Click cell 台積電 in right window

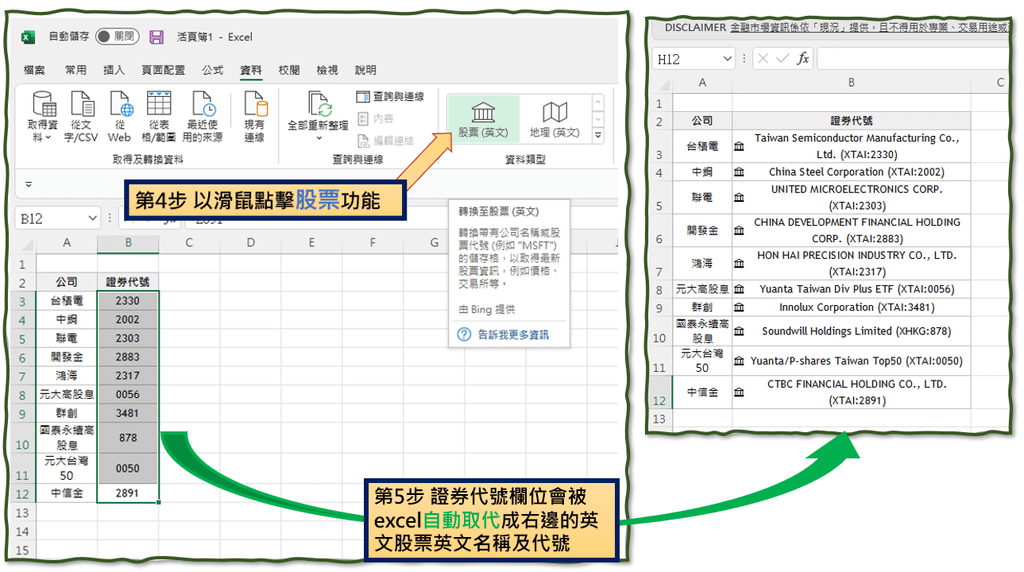pyautogui.click(x=702, y=146)
